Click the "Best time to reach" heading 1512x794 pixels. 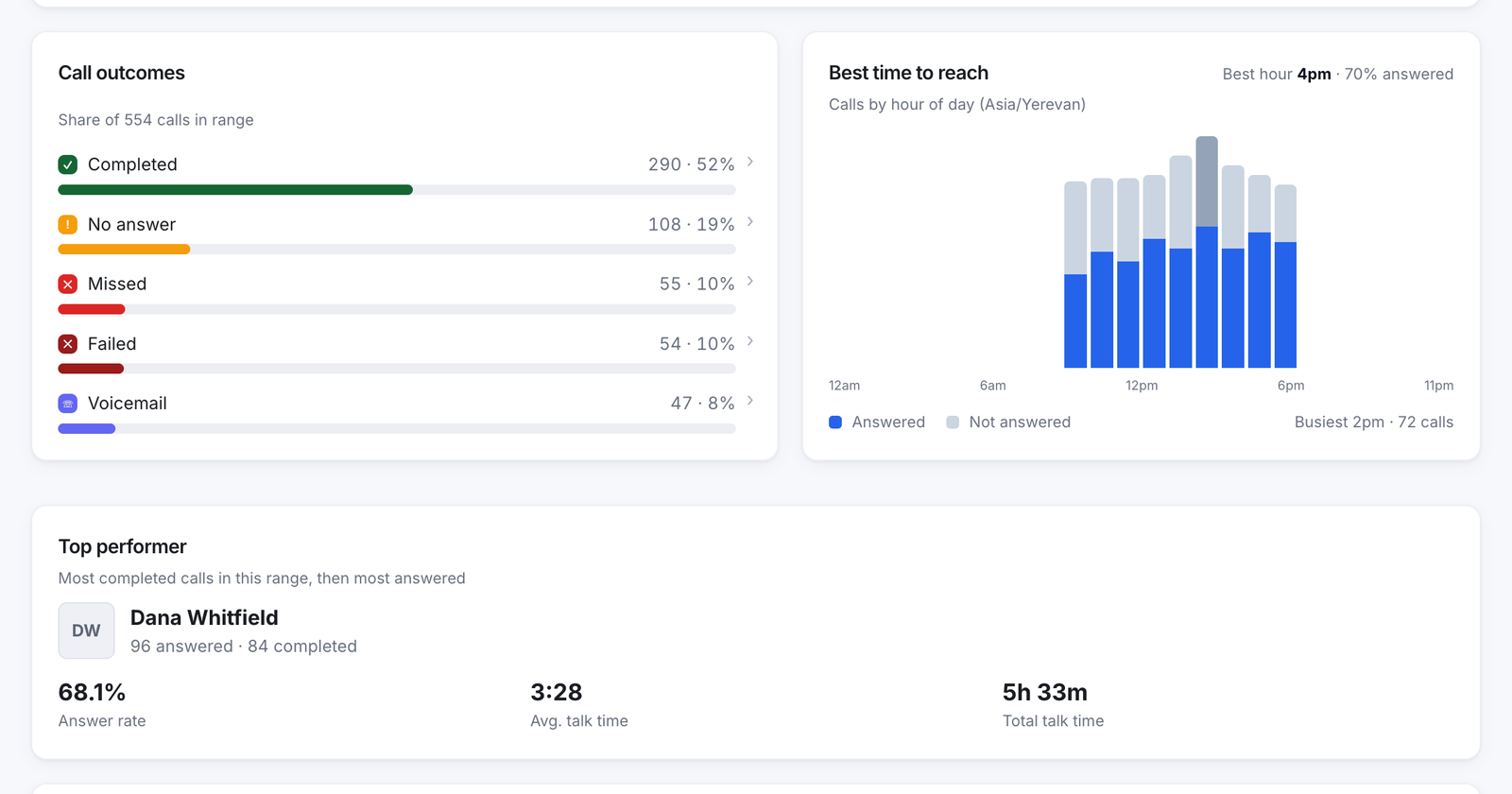tap(909, 73)
